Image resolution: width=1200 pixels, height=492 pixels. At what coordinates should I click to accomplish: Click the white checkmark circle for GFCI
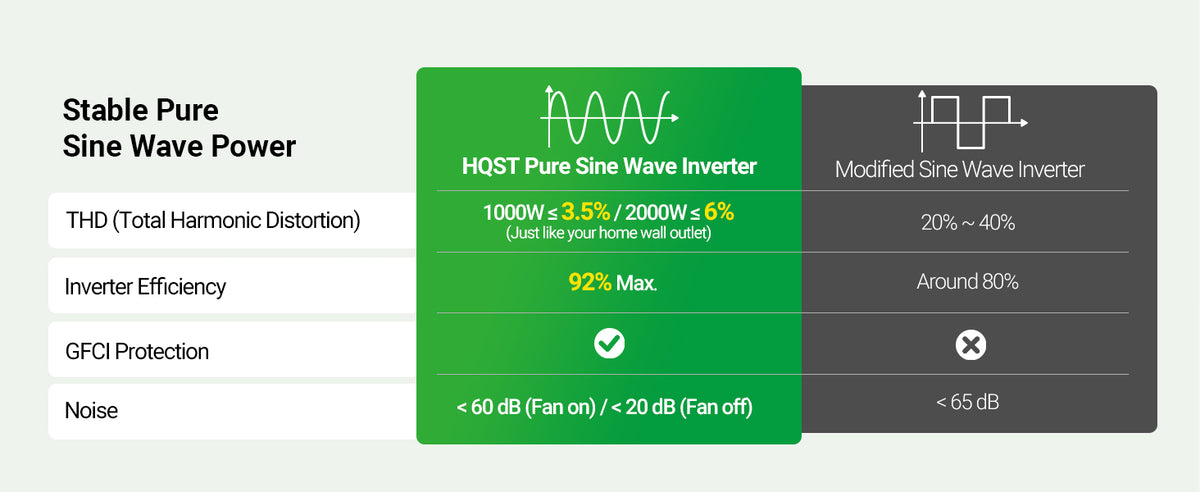point(609,345)
